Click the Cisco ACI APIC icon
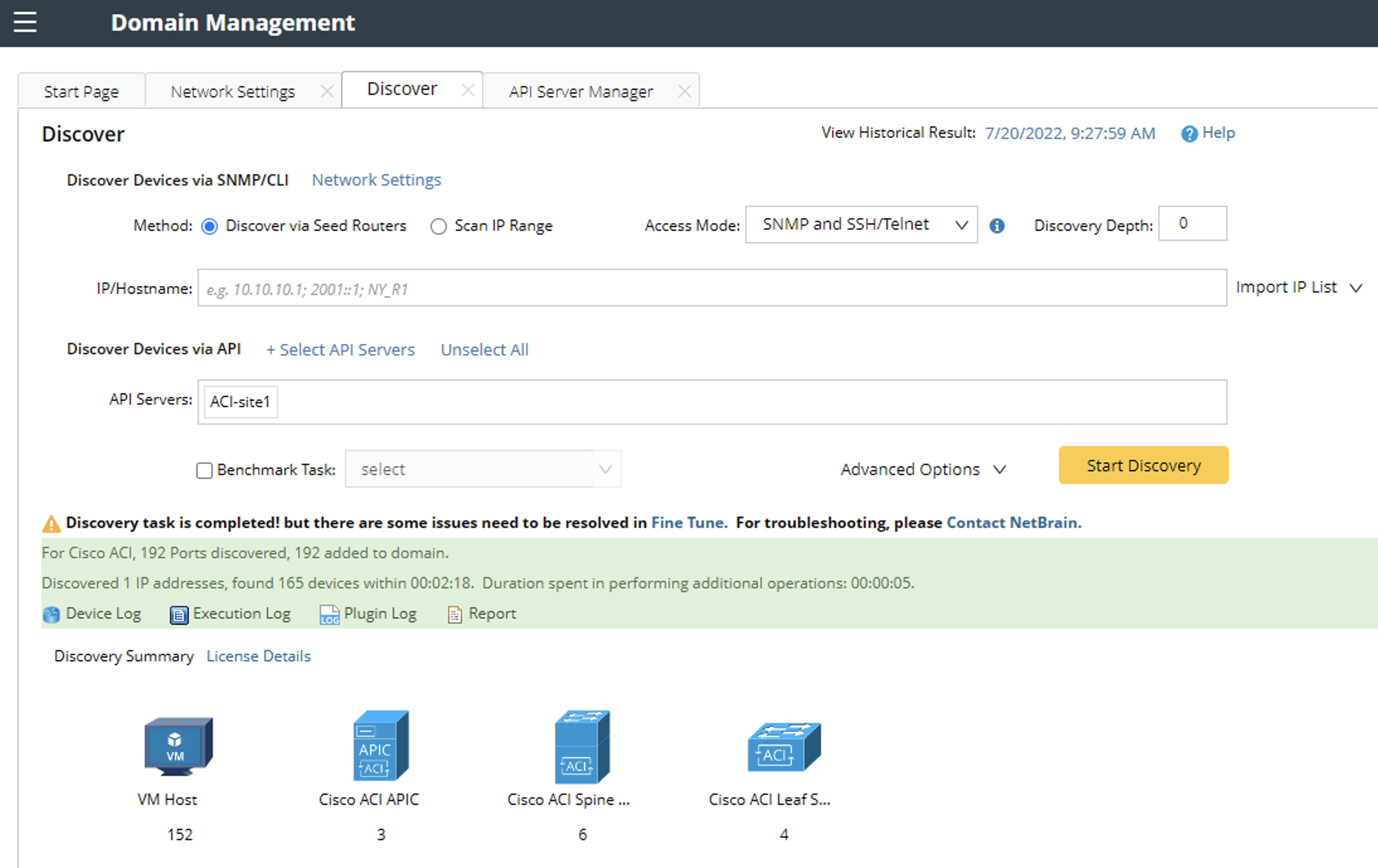Viewport: 1378px width, 868px height. click(381, 746)
